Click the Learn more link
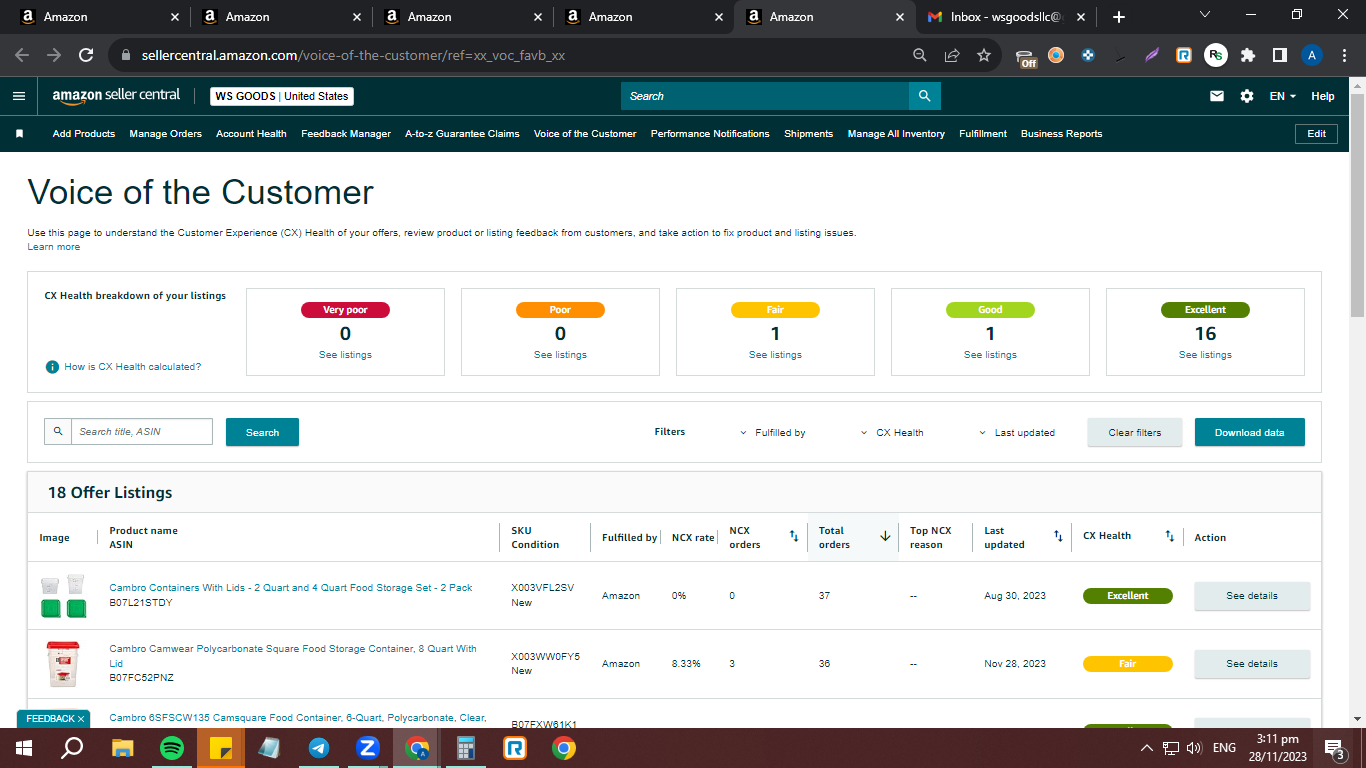The width and height of the screenshot is (1366, 768). [x=54, y=247]
